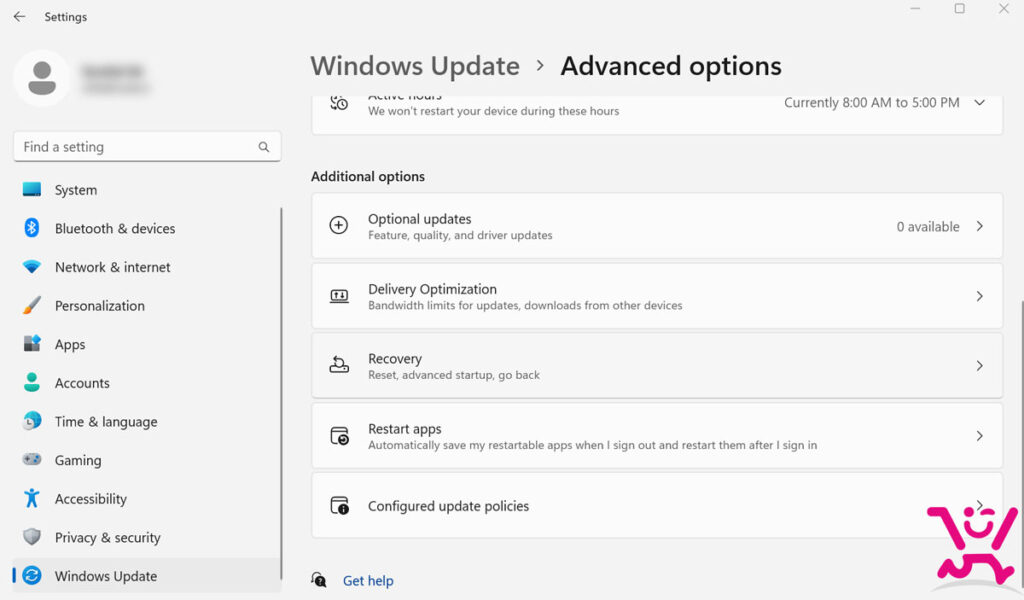The width and height of the screenshot is (1024, 600).
Task: Click 'Currently 8:00 AM to 5:00 PM' text
Action: pyautogui.click(x=872, y=103)
